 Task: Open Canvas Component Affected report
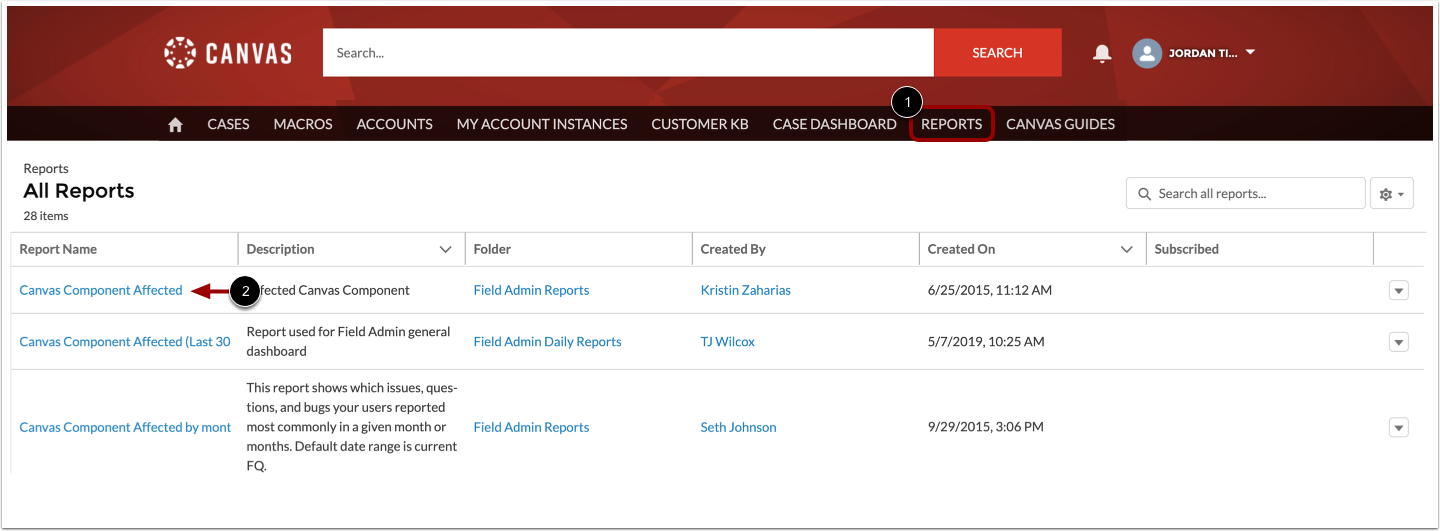pos(101,291)
